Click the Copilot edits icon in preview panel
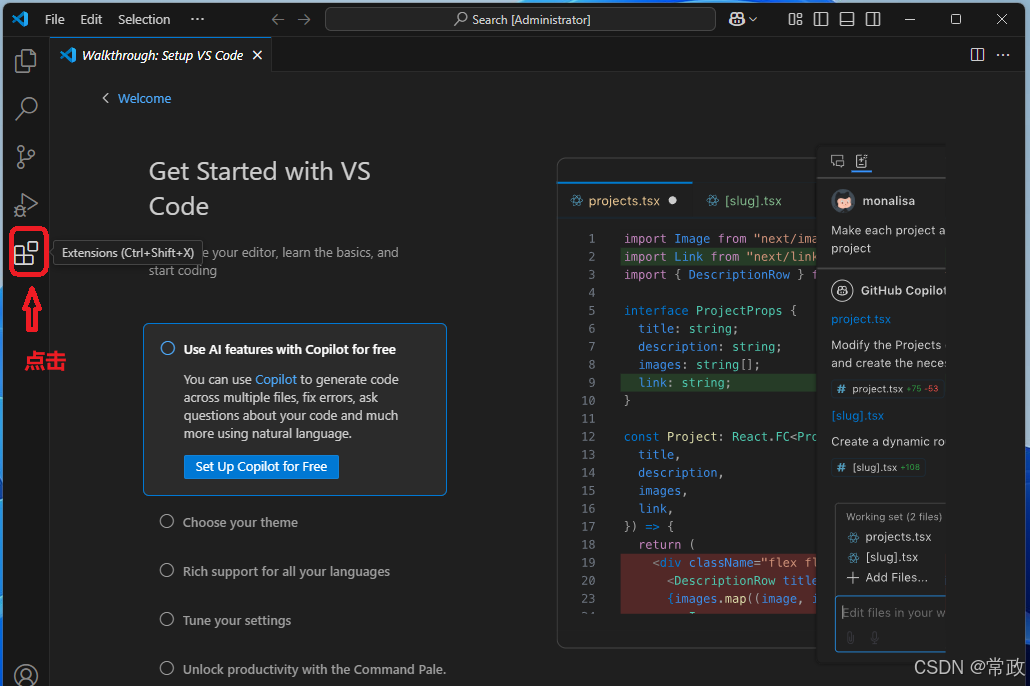 click(862, 161)
